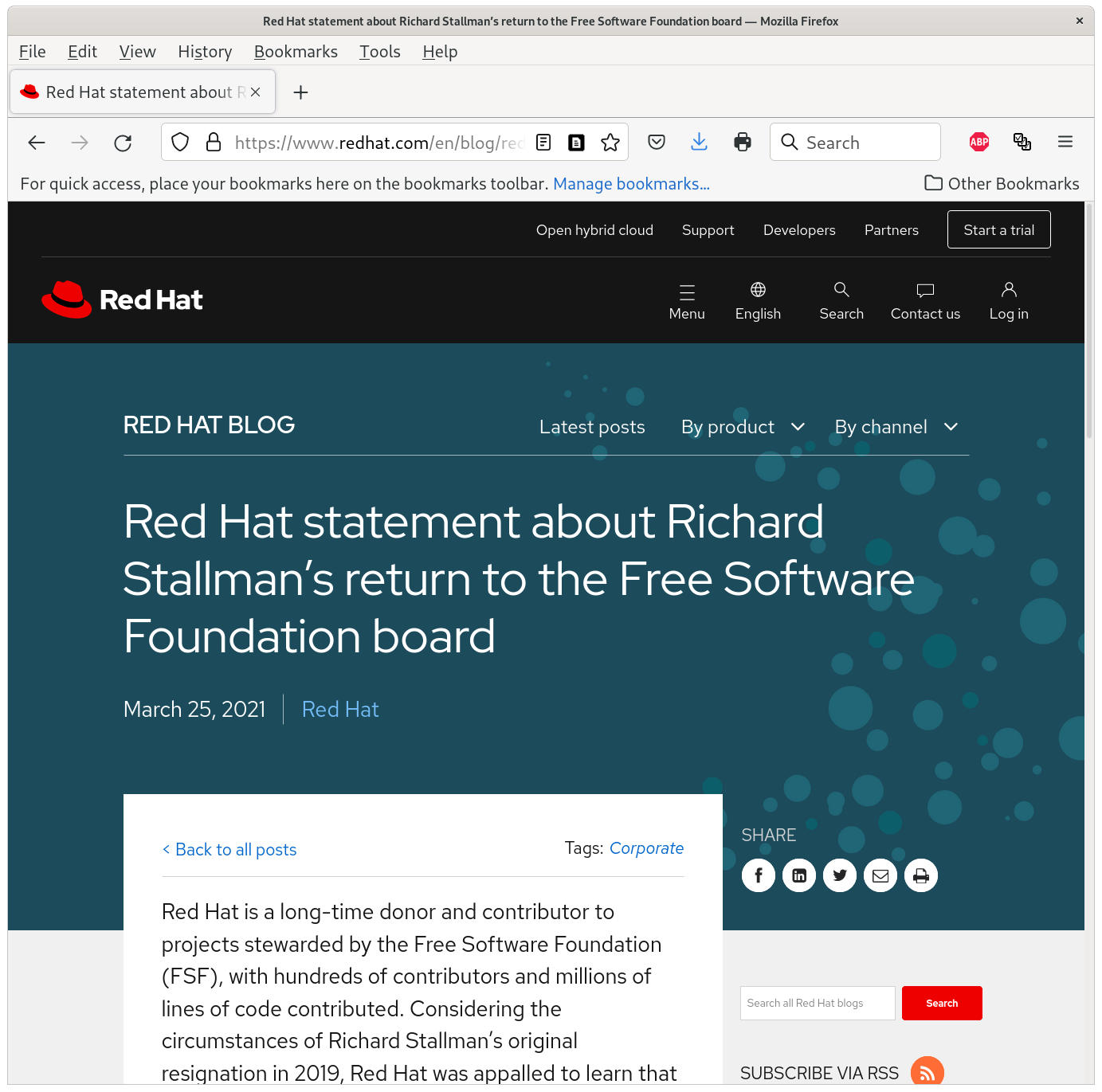Open the Partners link

pos(891,230)
